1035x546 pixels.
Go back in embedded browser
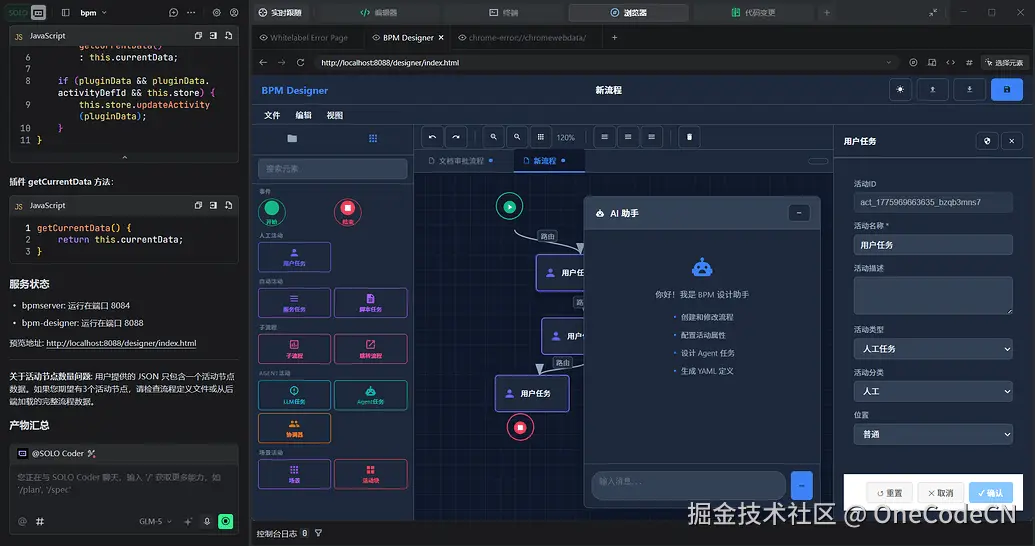(263, 63)
